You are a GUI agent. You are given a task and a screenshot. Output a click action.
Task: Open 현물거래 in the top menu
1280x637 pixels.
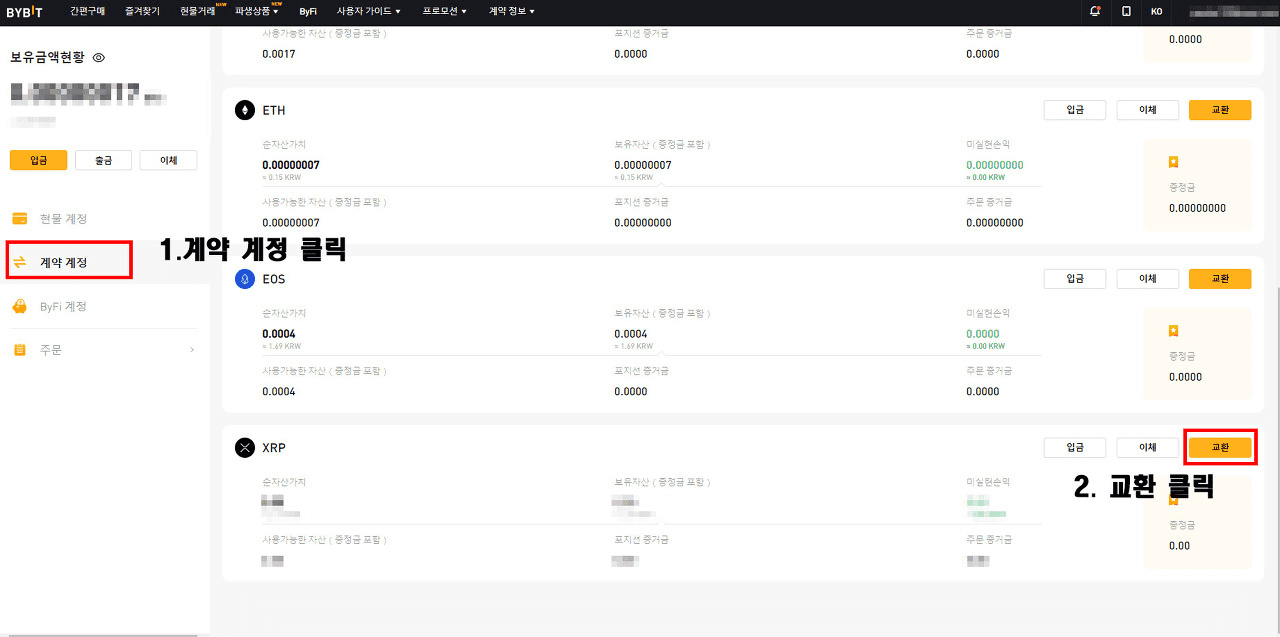198,11
